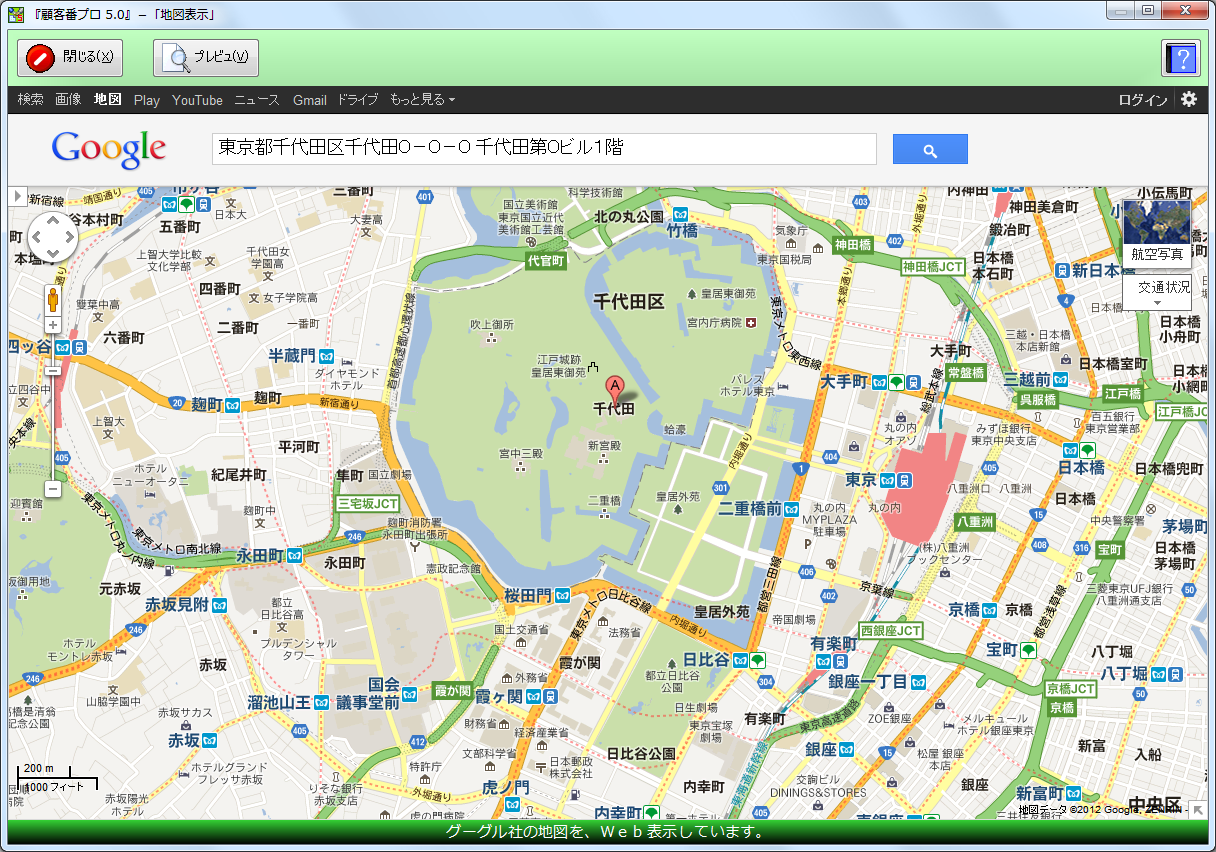Image resolution: width=1216 pixels, height=852 pixels.
Task: Open Gmail link in Google bar
Action: [310, 100]
